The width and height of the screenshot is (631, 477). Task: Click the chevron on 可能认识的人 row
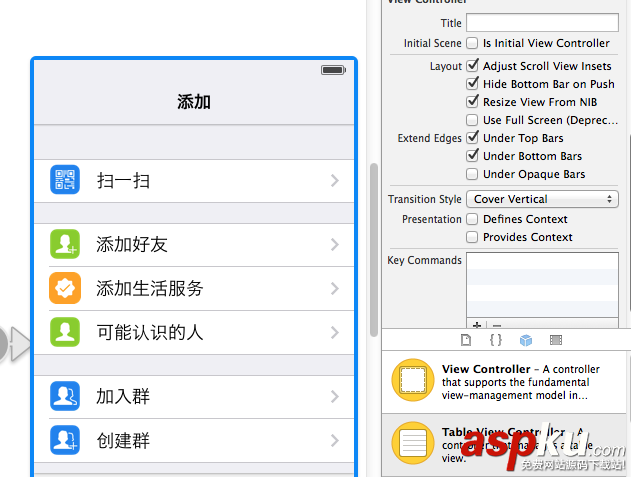point(335,332)
